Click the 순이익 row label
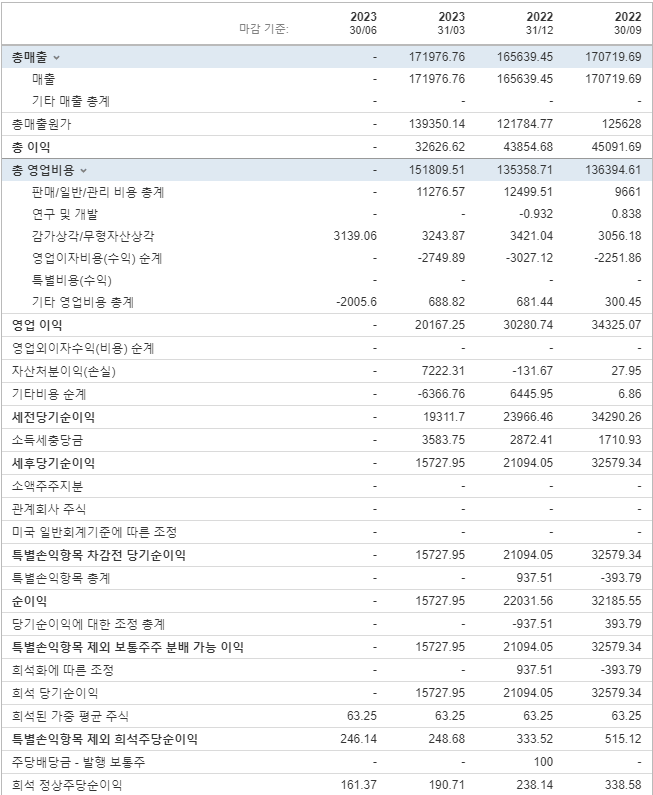653x795 pixels. tap(29, 602)
